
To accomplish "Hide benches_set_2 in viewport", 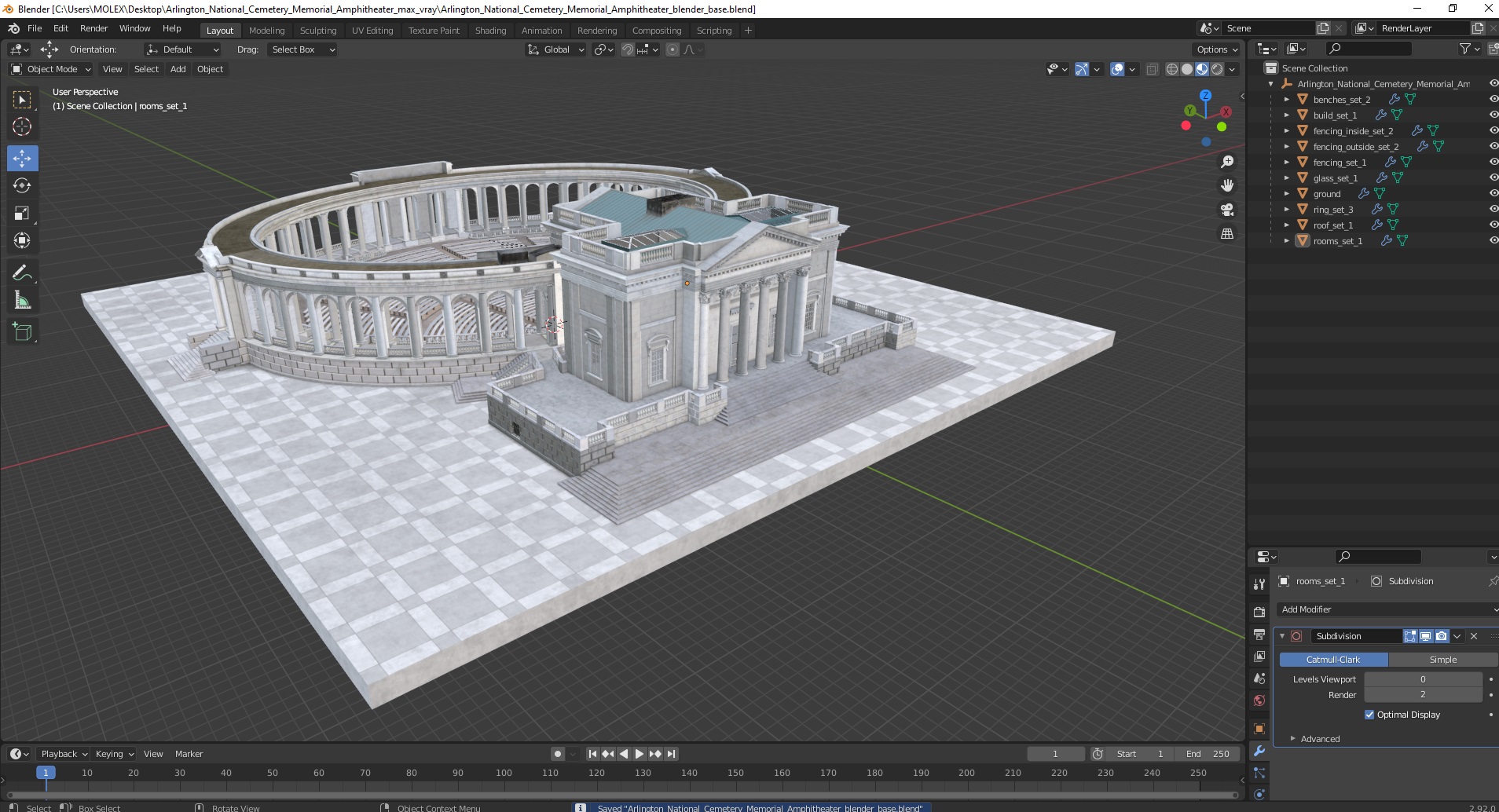I will click(1493, 100).
